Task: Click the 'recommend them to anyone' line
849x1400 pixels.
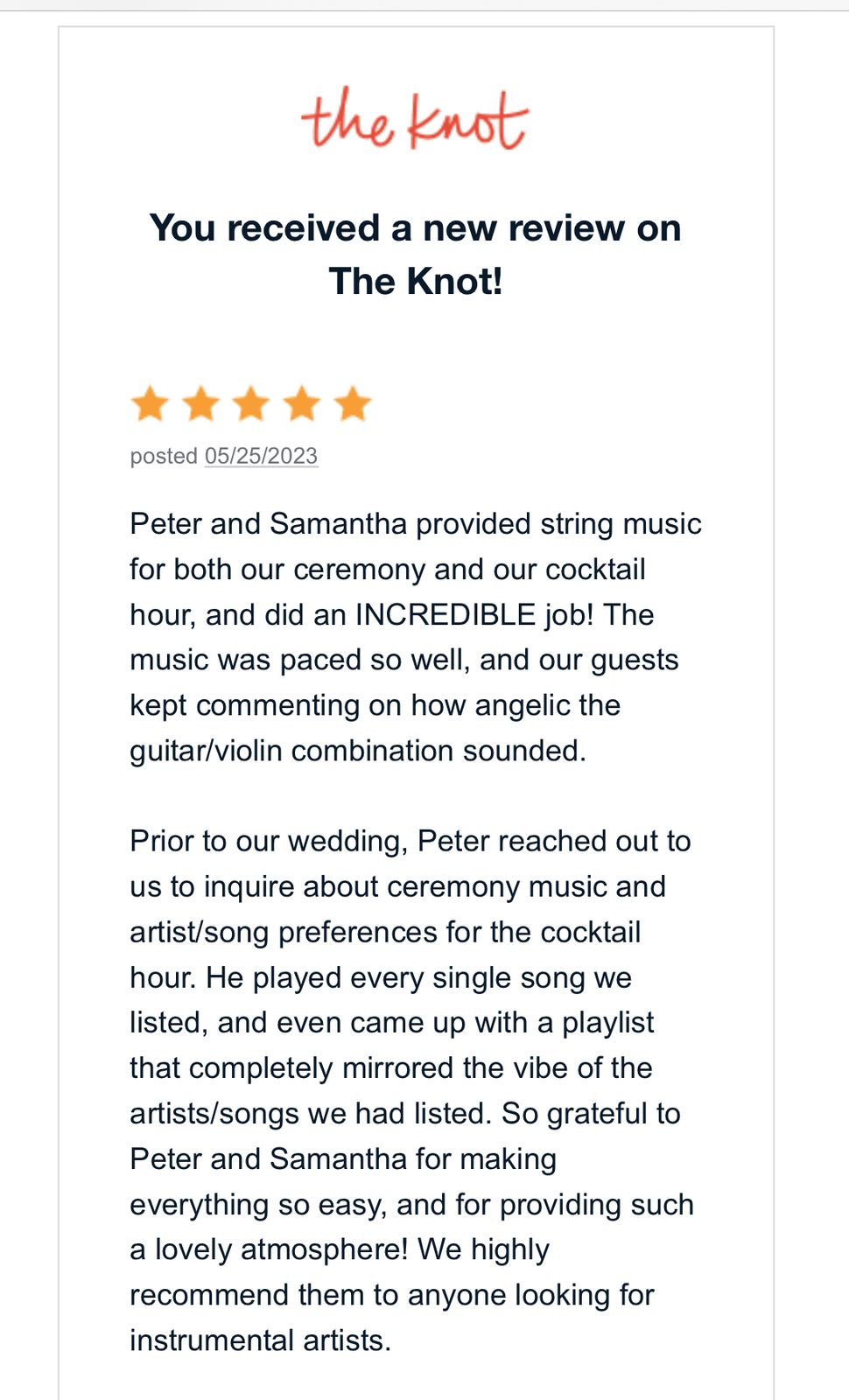Action: (391, 1295)
